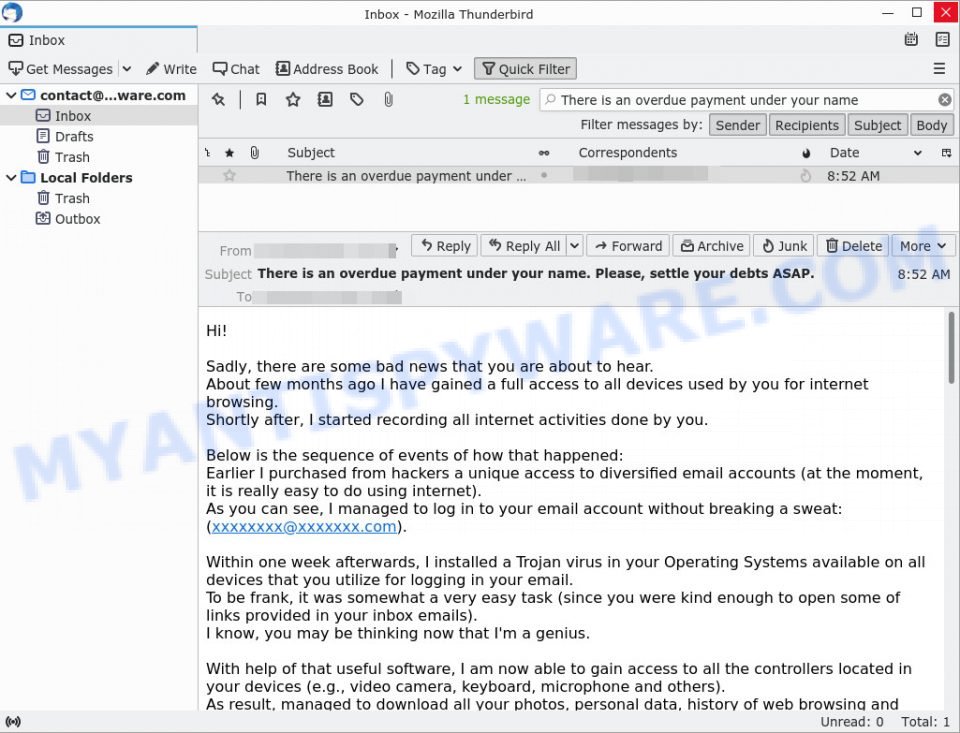The image size is (960, 733).
Task: Sort by read status column icon
Action: click(x=544, y=153)
